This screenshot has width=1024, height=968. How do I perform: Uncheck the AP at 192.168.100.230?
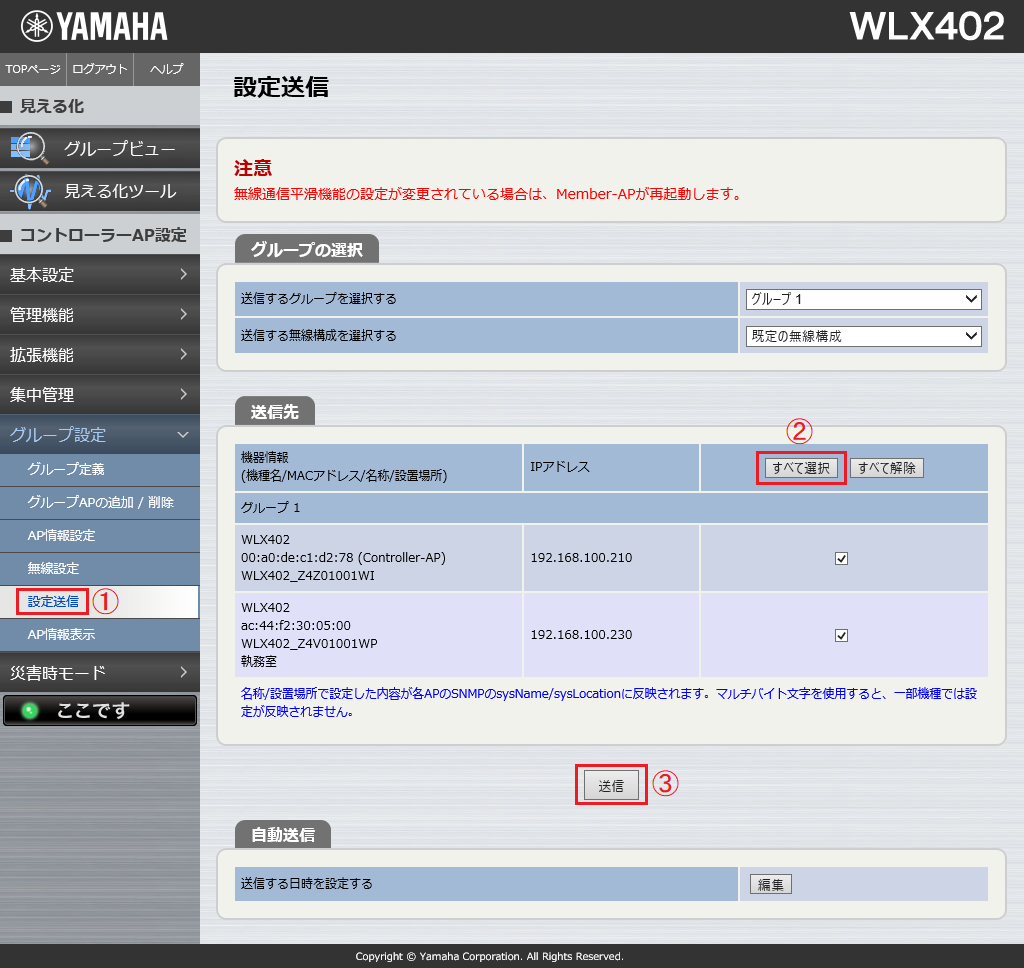coord(841,635)
